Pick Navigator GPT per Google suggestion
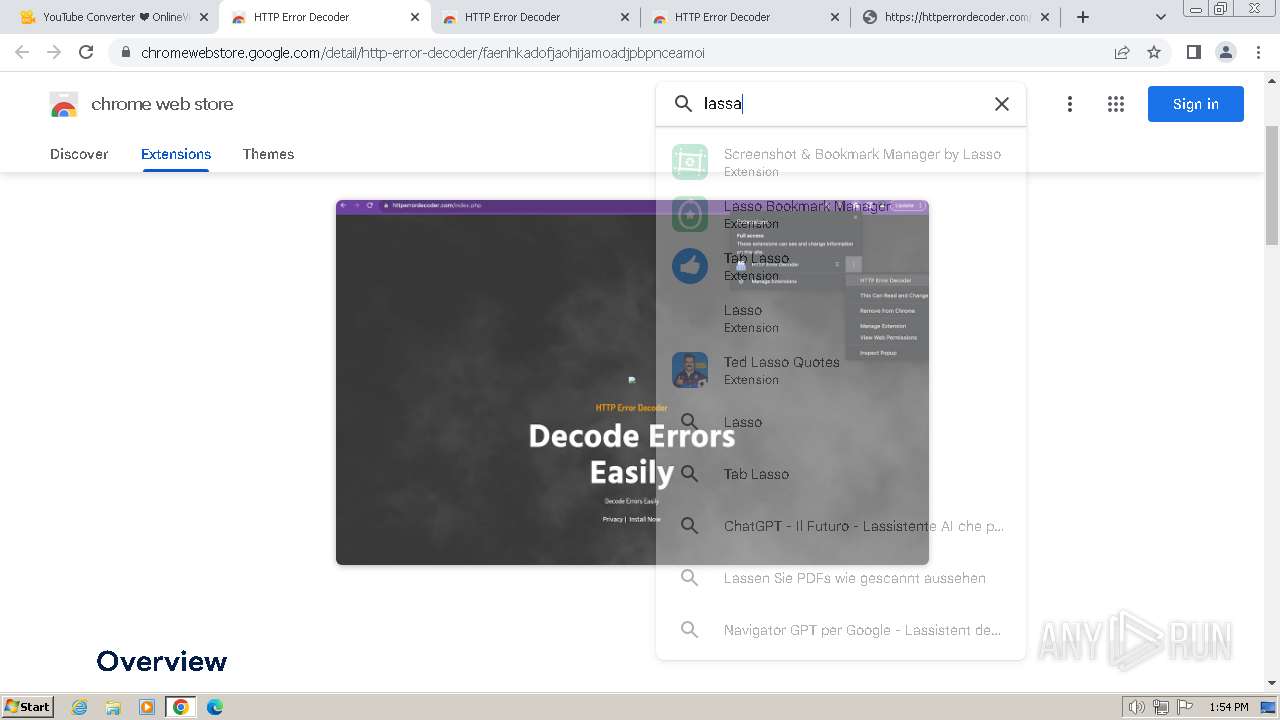This screenshot has width=1280, height=720. point(840,630)
